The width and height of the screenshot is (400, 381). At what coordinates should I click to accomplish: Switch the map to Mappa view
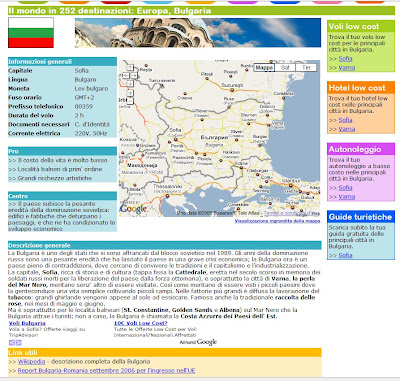[264, 67]
